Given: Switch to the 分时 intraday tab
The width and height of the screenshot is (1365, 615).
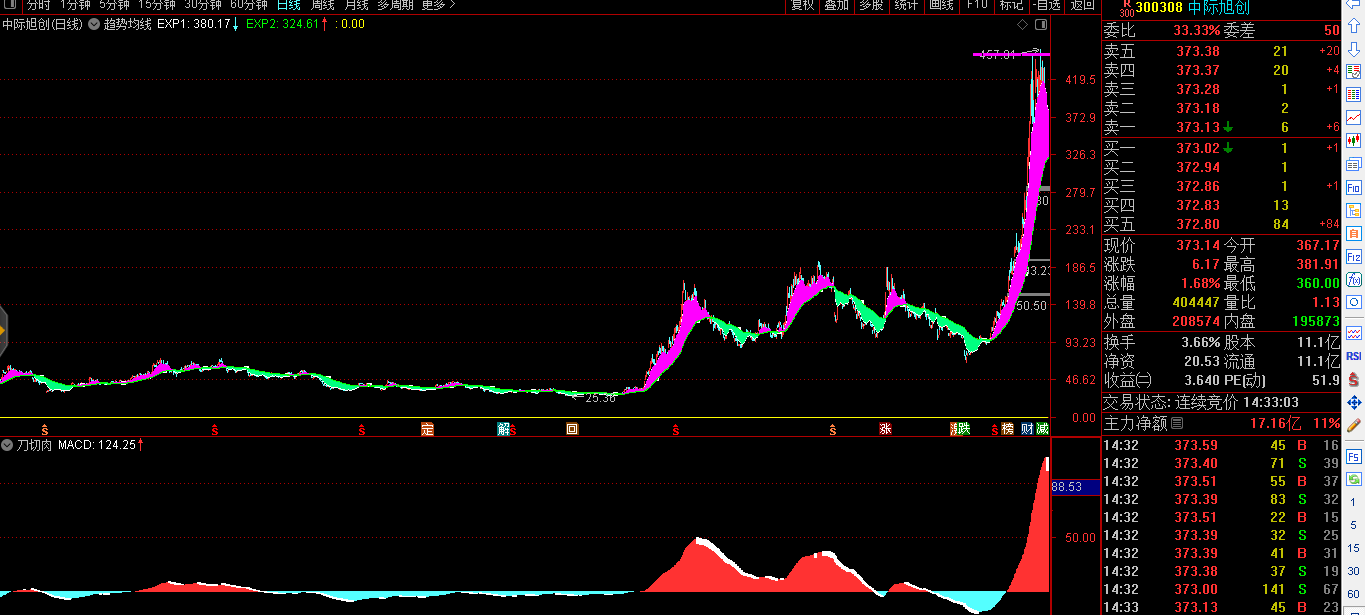Looking at the screenshot, I should 38,5.
